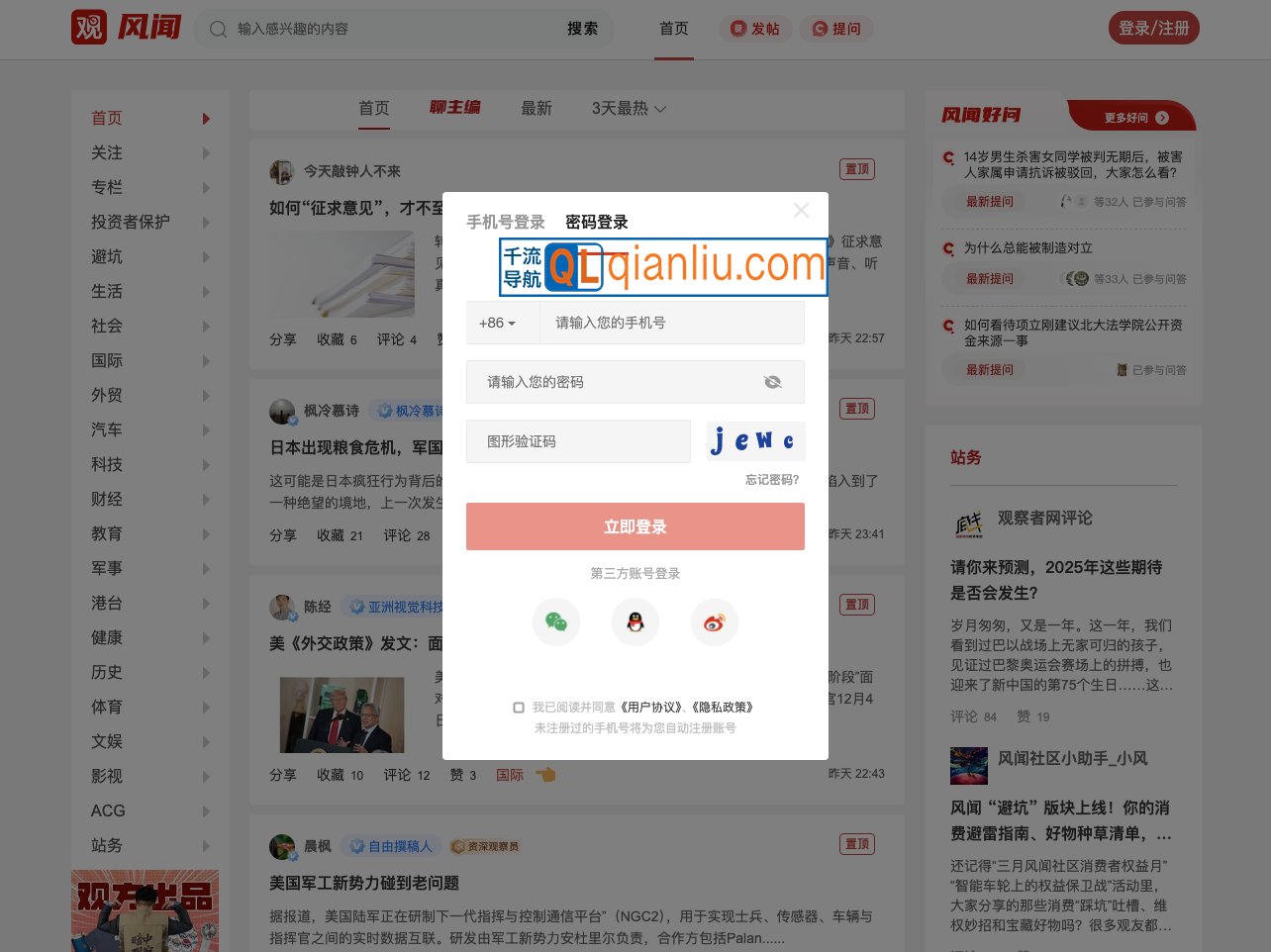Toggle password visibility with the eye icon
Image resolution: width=1271 pixels, height=952 pixels.
click(x=772, y=382)
